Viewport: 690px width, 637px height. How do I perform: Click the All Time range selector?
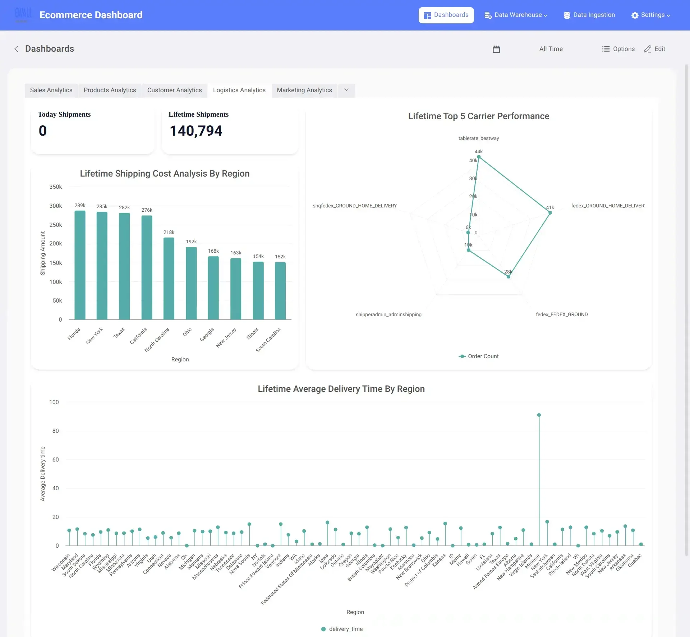click(x=551, y=49)
